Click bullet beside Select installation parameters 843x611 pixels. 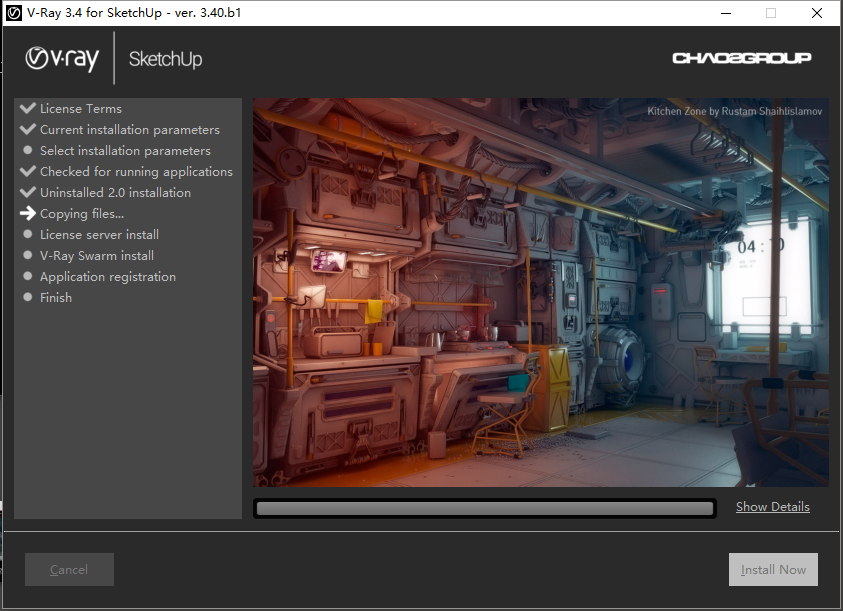[28, 151]
